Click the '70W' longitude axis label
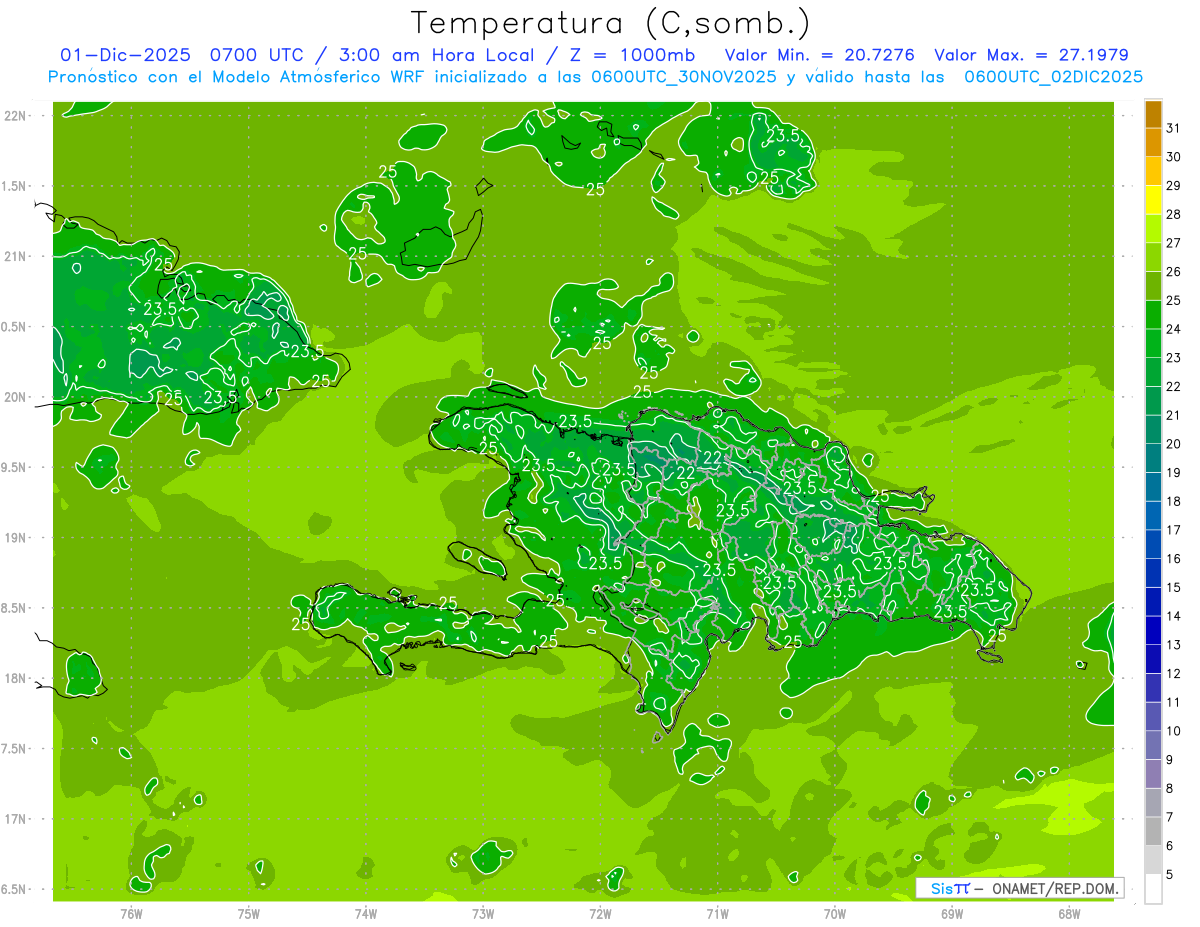This screenshot has width=1200, height=927. click(835, 914)
